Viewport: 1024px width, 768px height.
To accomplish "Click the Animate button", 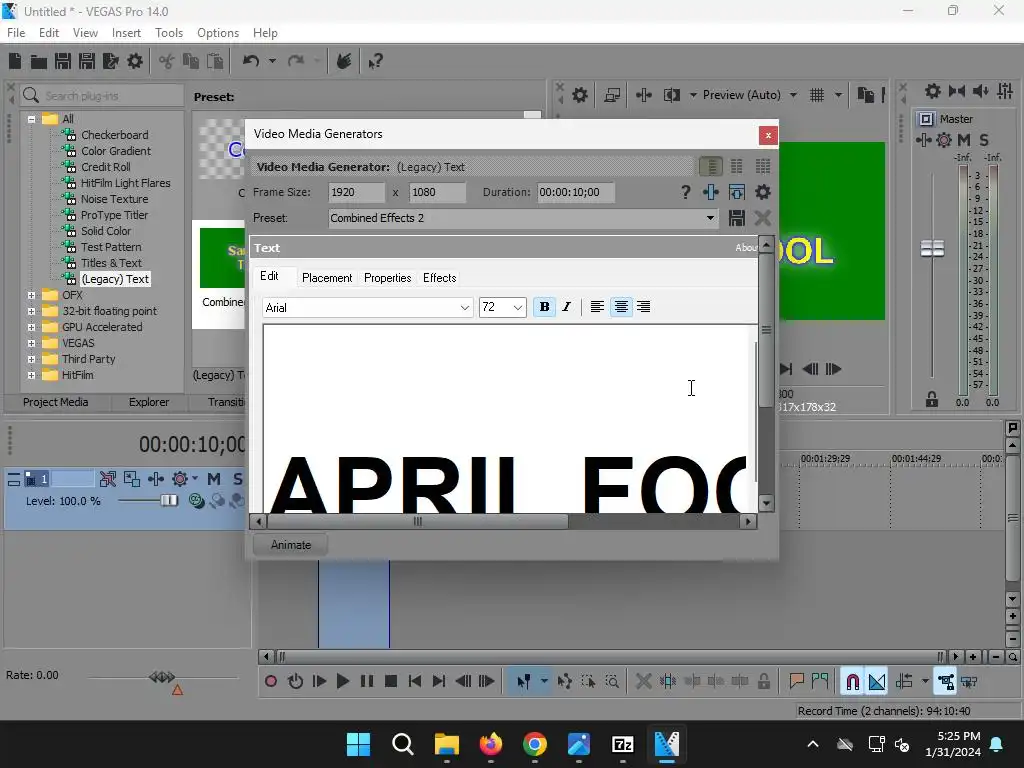I will point(291,545).
